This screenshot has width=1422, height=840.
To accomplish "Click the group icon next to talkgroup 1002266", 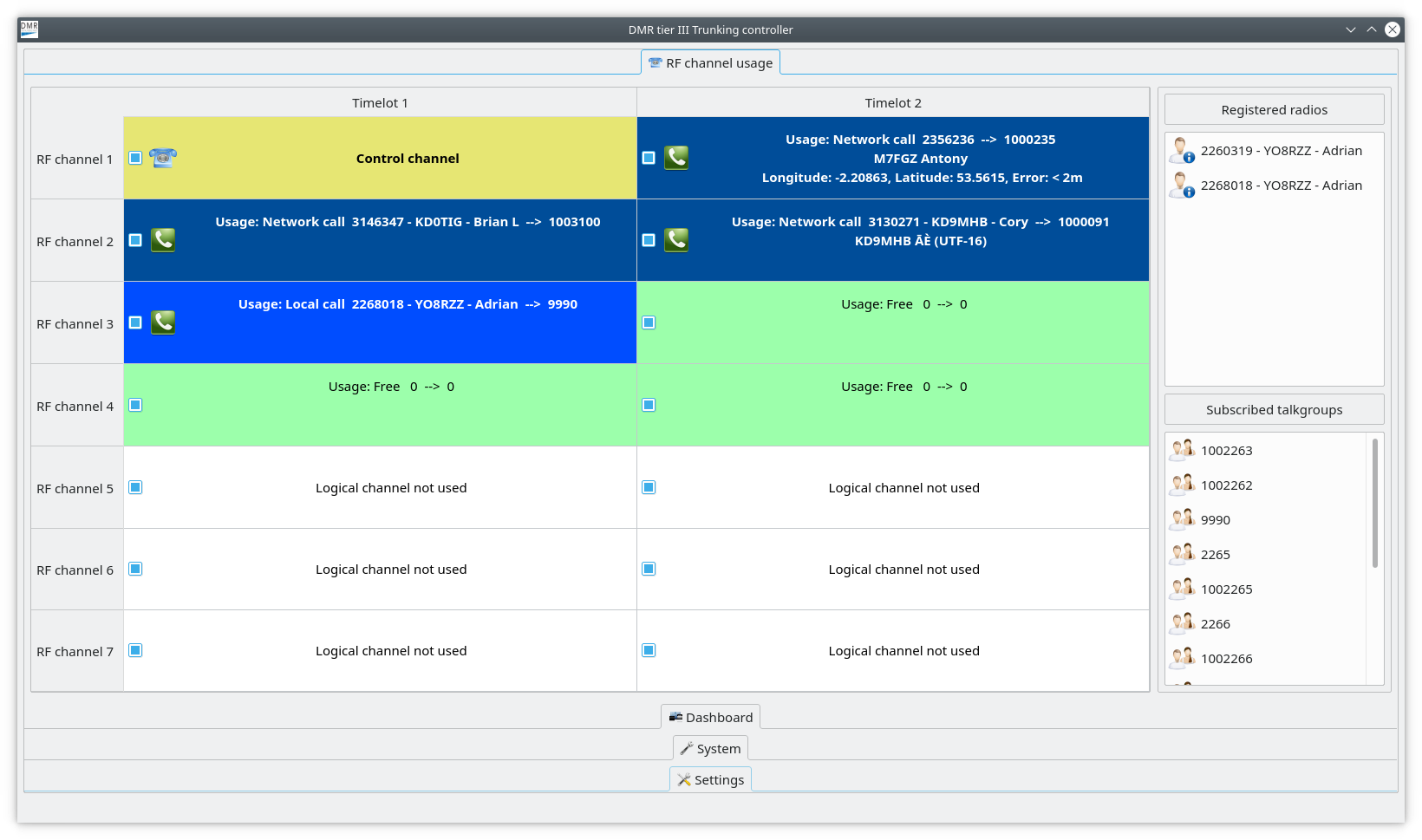I will [x=1182, y=658].
